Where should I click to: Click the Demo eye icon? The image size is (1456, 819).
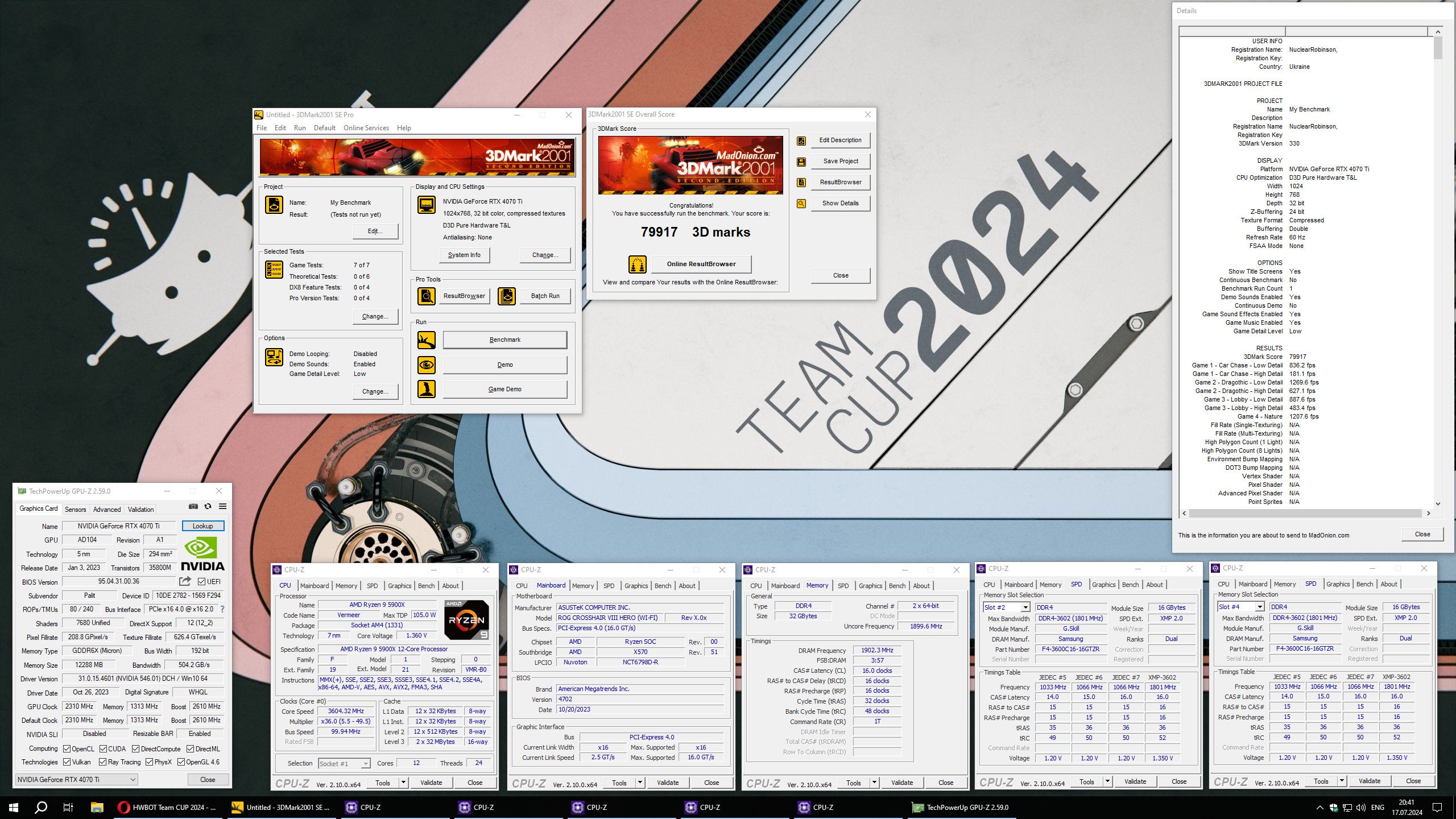[427, 365]
